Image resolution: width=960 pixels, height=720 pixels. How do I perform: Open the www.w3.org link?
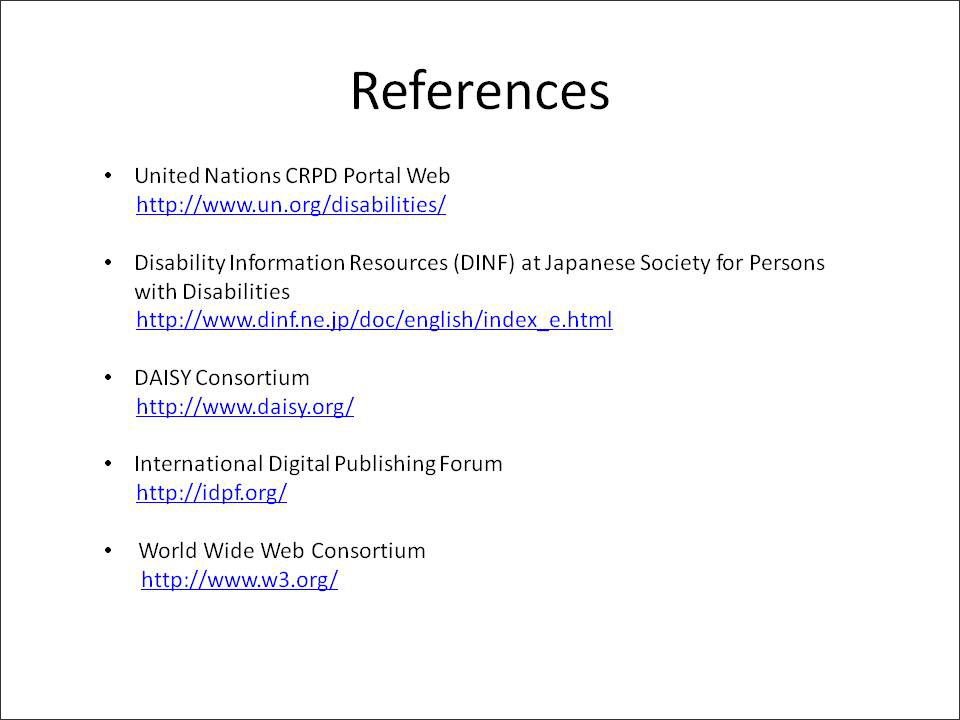tap(239, 579)
